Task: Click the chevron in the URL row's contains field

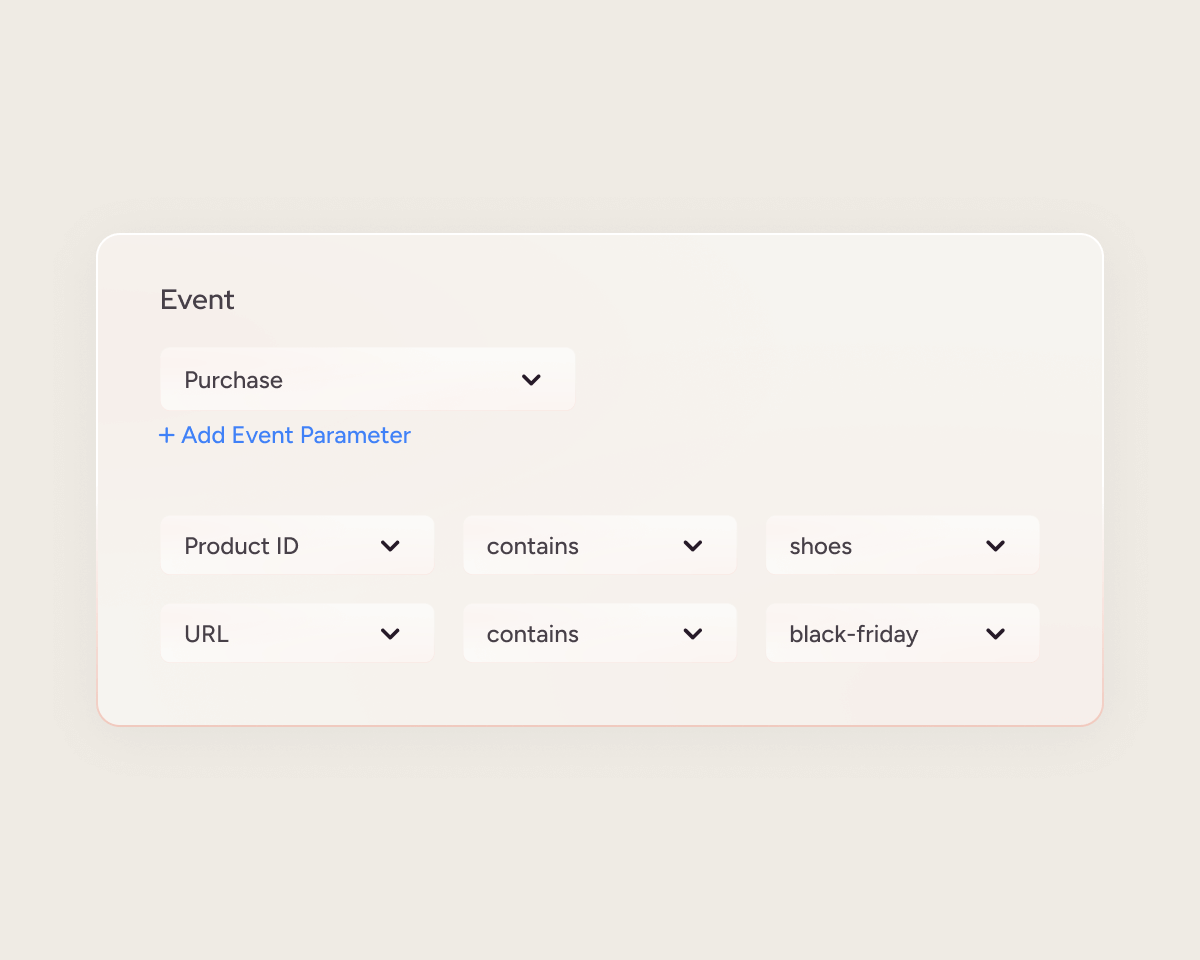Action: pos(693,634)
